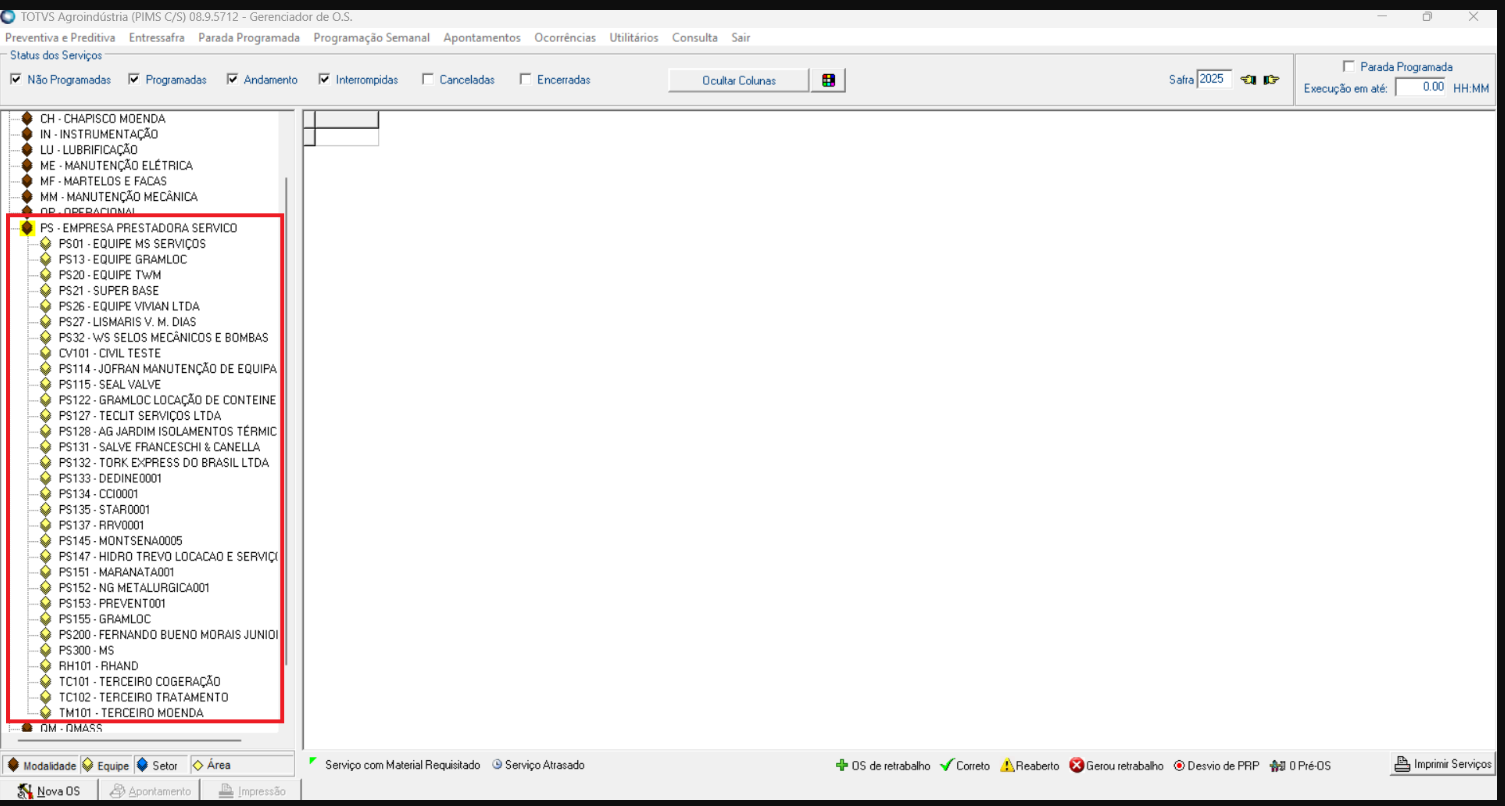
Task: Click the red X Gerou retrabalho icon
Action: point(1077,766)
